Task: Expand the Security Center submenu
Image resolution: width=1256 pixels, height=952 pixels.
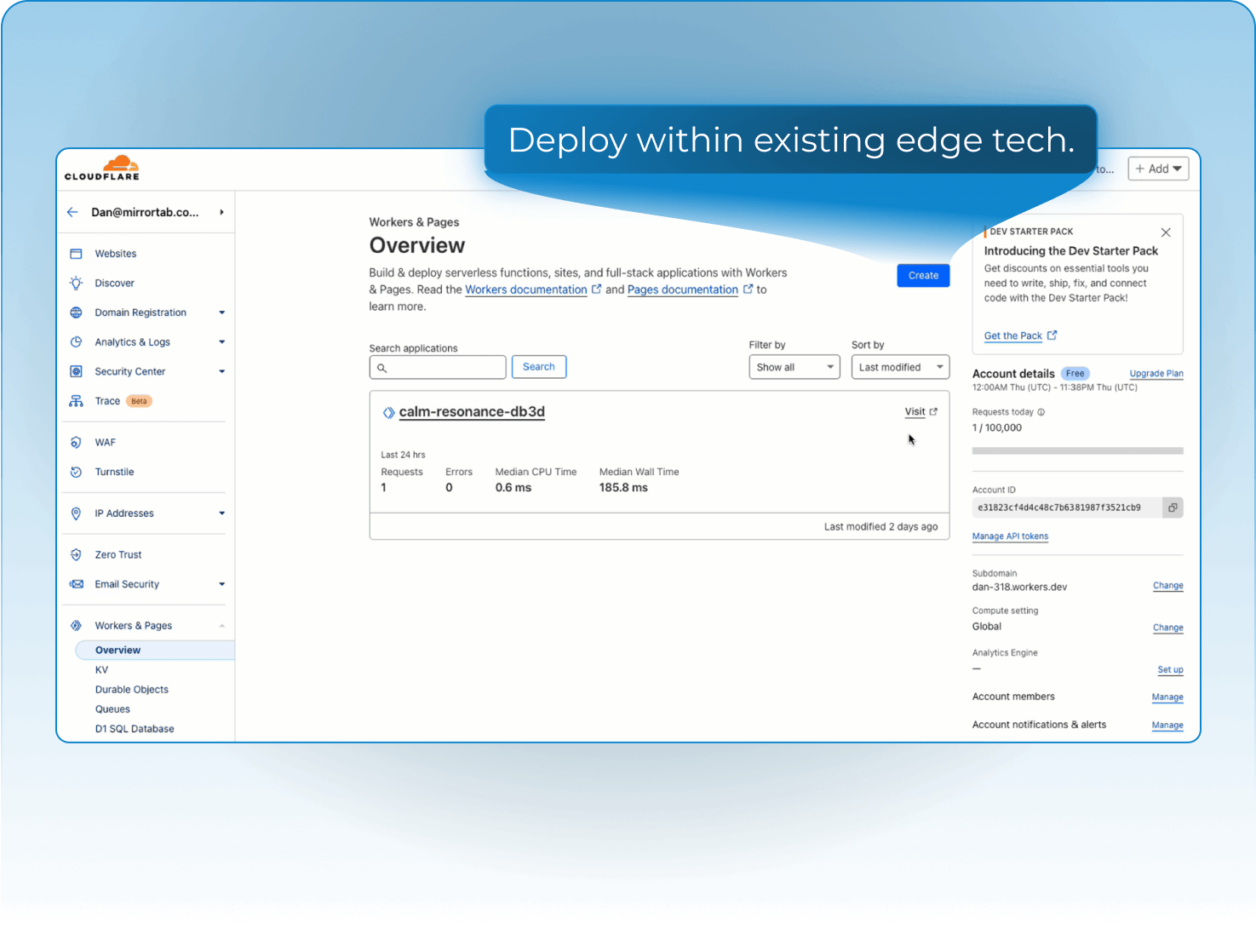Action: coord(221,371)
